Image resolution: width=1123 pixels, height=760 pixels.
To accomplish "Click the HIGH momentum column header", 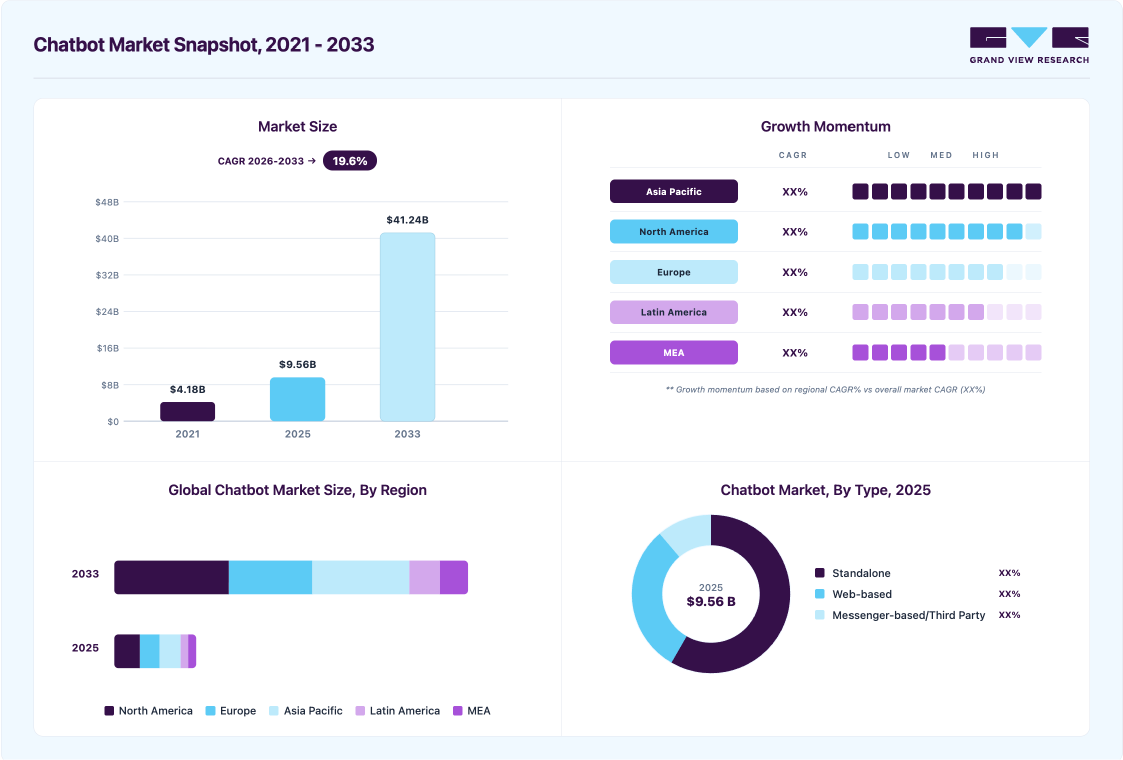I will coord(985,155).
